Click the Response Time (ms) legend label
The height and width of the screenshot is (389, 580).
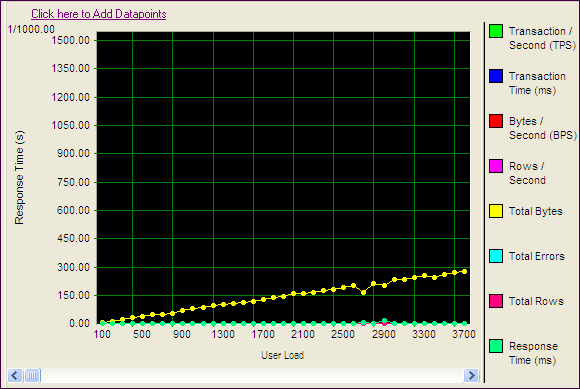533,353
